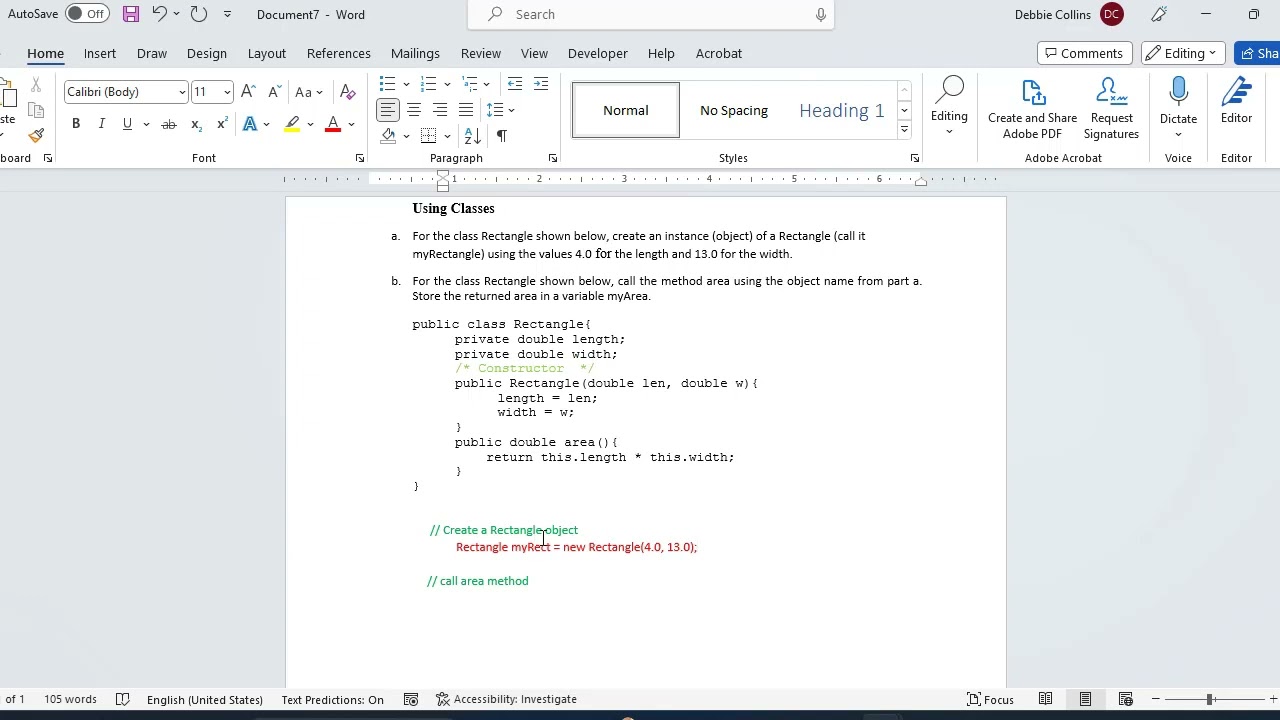
Task: Apply the Normal style
Action: pyautogui.click(x=626, y=110)
